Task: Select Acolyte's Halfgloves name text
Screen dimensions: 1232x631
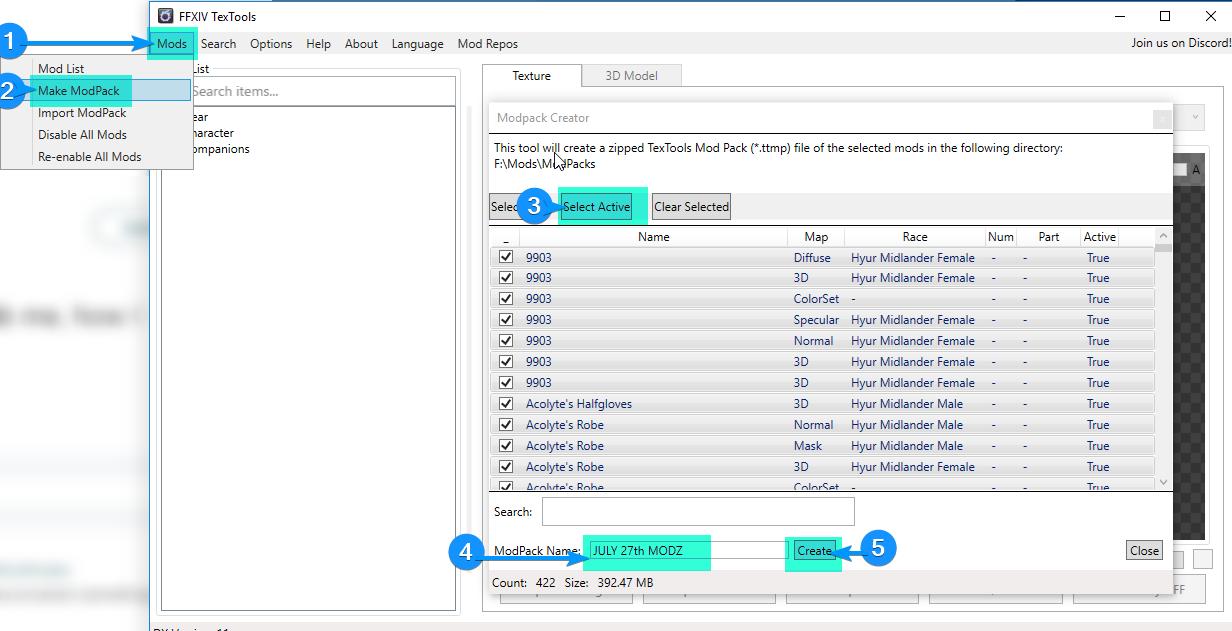Action: [x=579, y=404]
